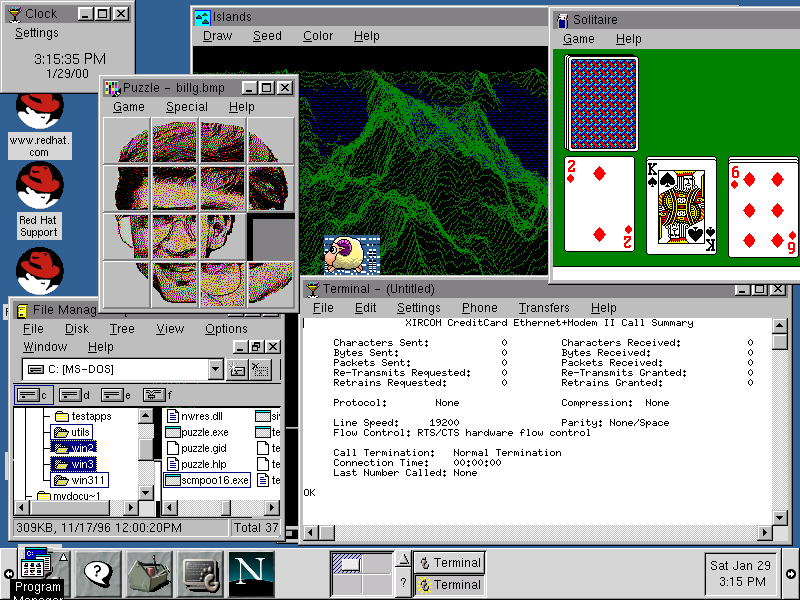Switch to network drive f in File Manager
The height and width of the screenshot is (600, 800).
click(x=158, y=395)
